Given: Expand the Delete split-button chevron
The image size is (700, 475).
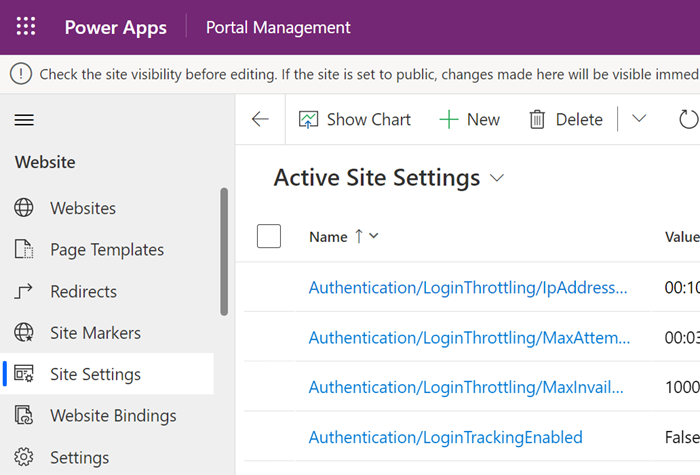Looking at the screenshot, I should [x=639, y=119].
